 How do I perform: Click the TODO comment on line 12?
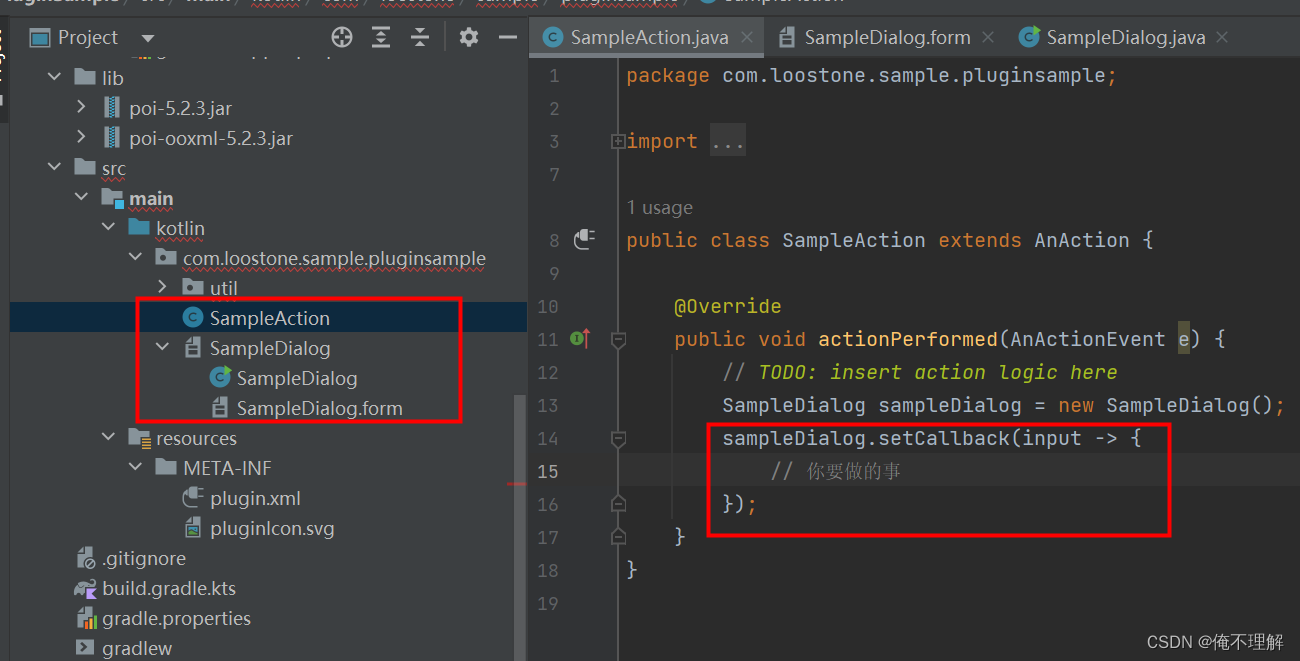tap(920, 372)
